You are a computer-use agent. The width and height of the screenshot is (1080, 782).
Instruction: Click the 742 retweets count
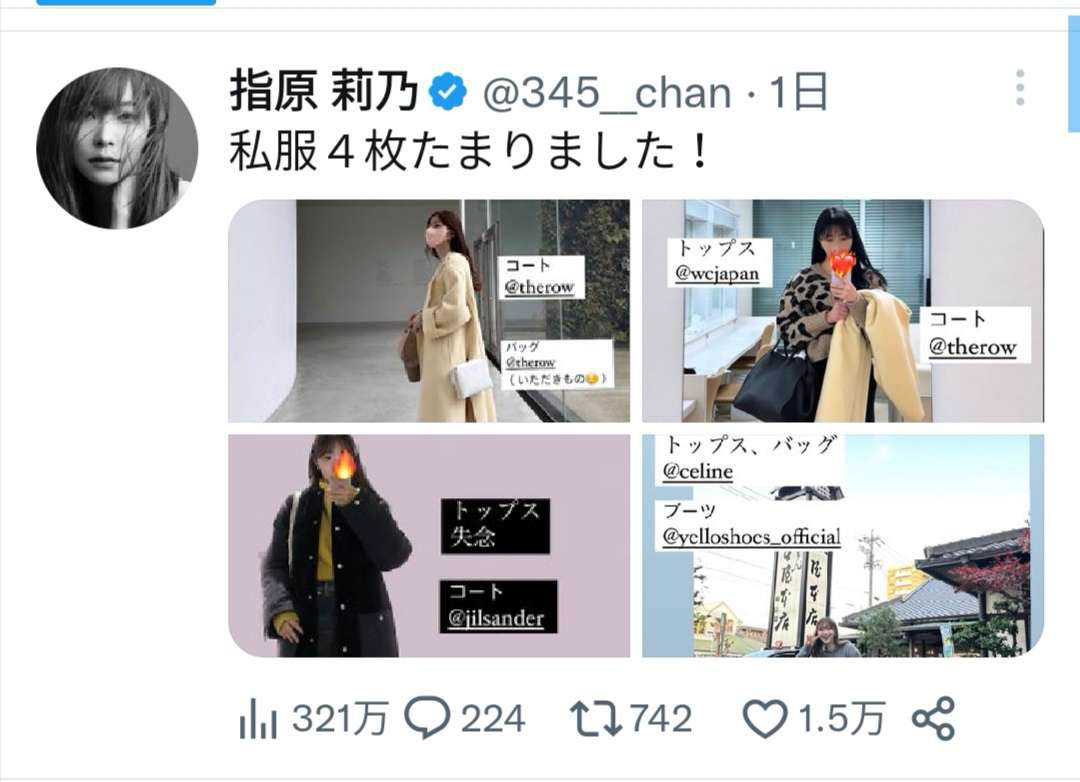point(661,719)
